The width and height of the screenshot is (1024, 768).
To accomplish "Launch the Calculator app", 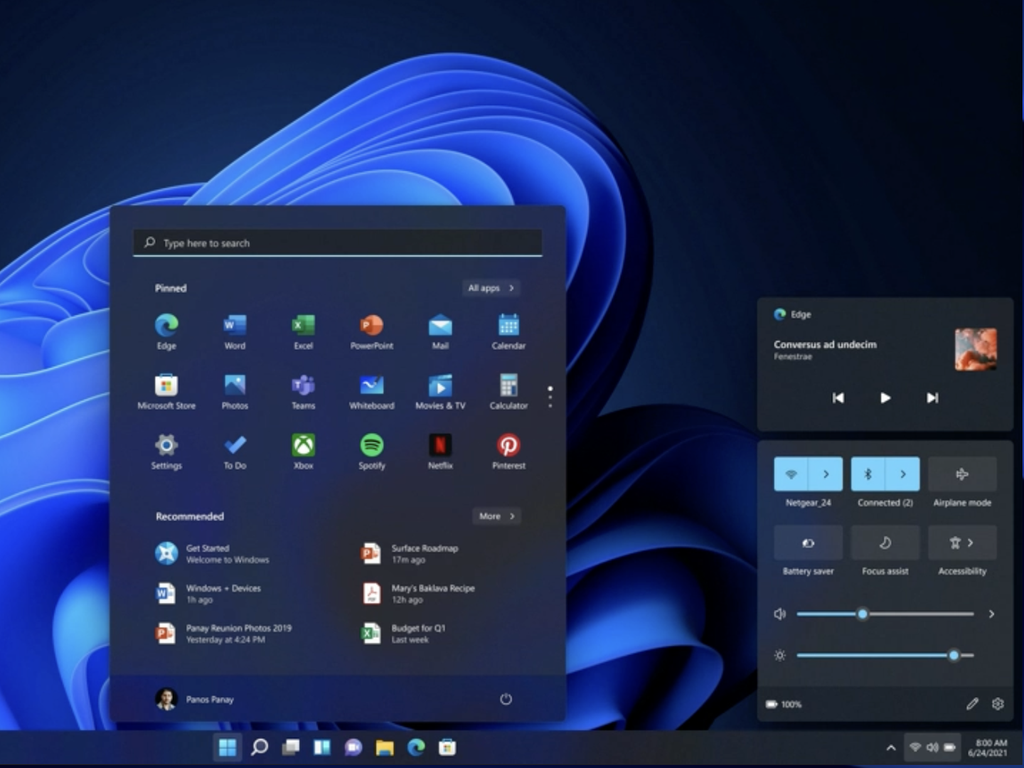I will point(509,392).
